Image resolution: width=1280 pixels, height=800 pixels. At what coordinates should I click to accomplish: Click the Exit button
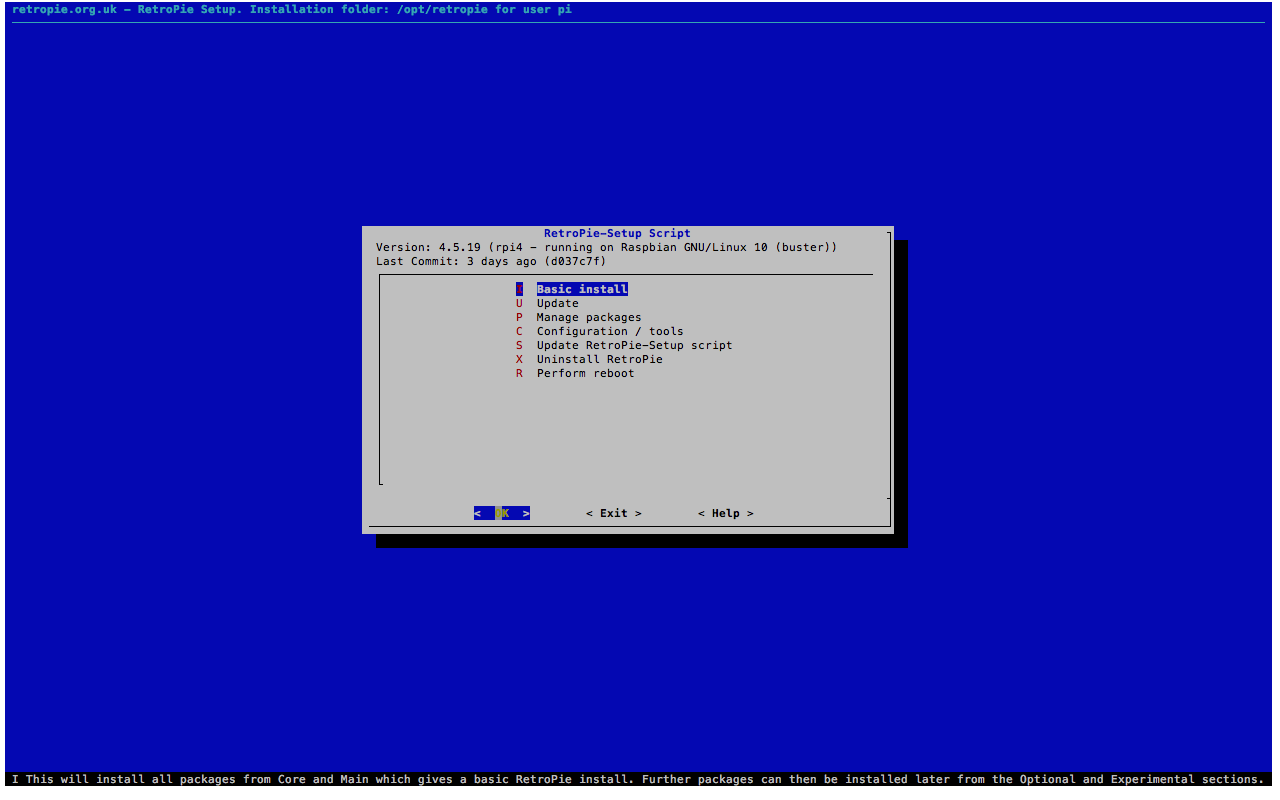(x=614, y=513)
